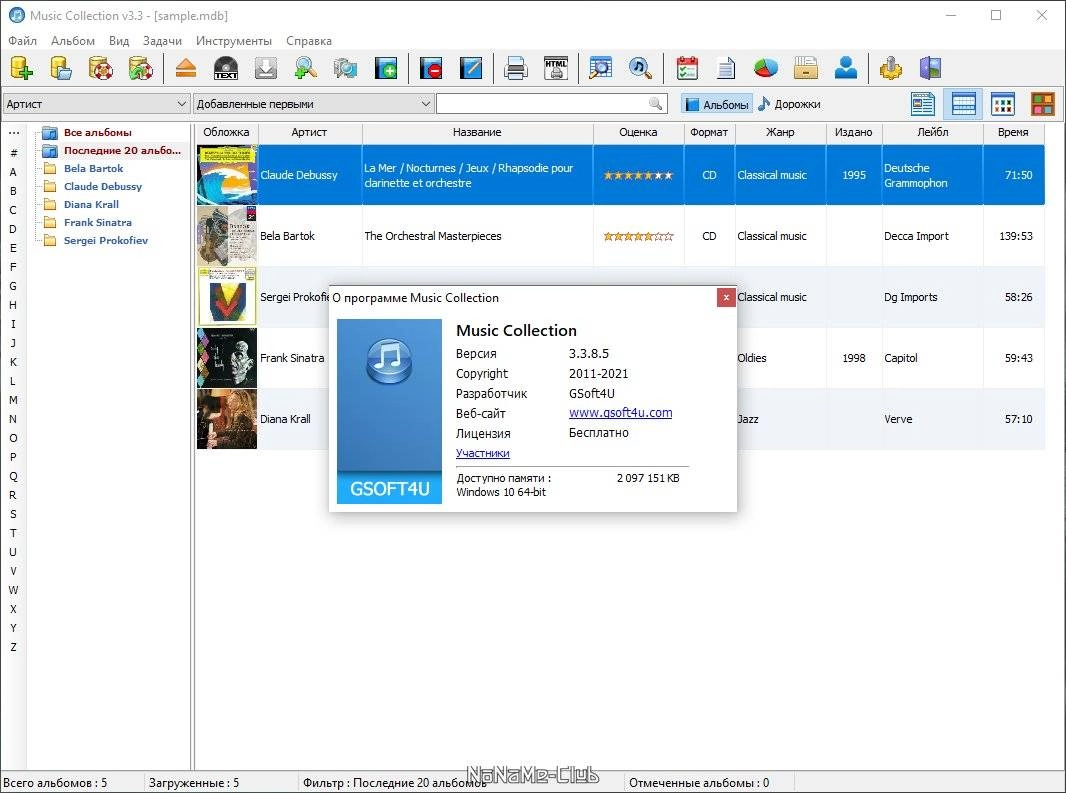The width and height of the screenshot is (1066, 793).
Task: Click the database backup icon with lifebuoy
Action: tap(101, 68)
